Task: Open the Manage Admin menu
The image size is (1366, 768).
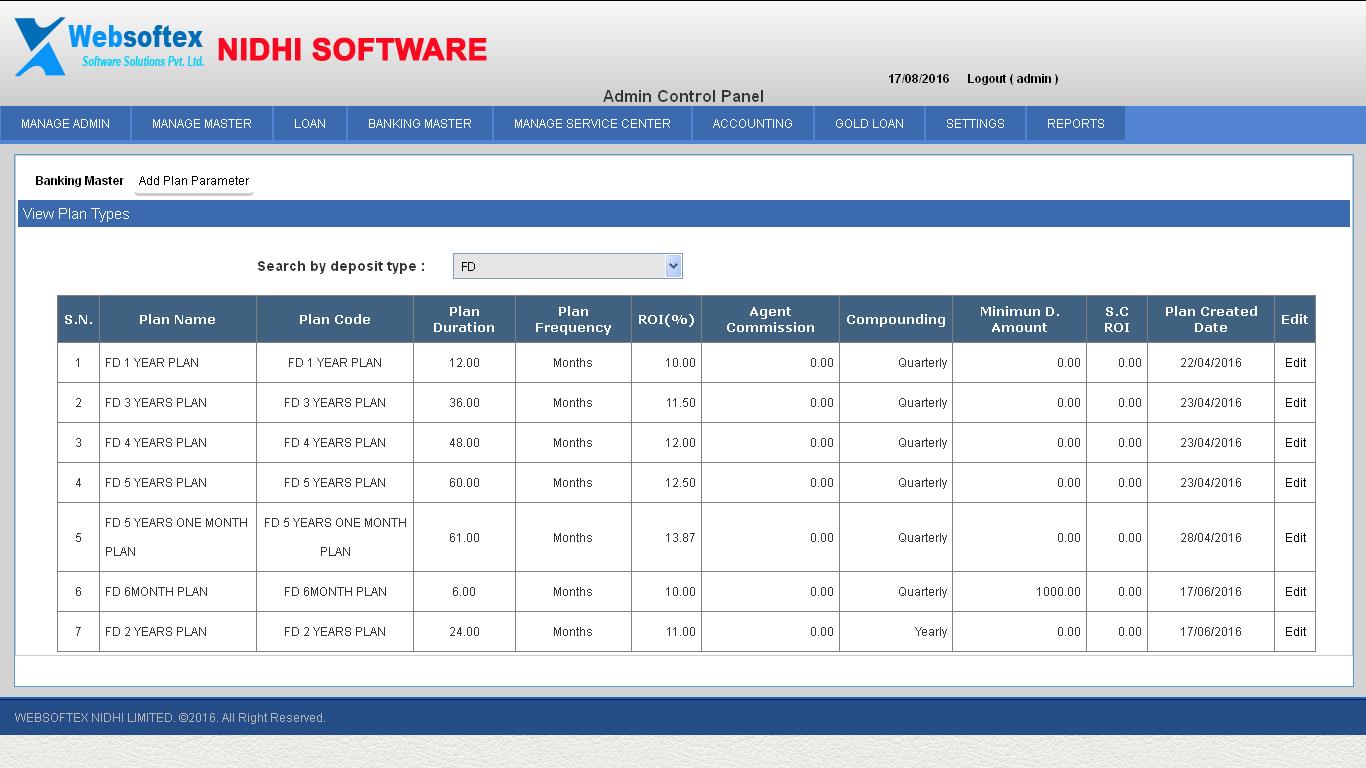Action: (x=66, y=123)
